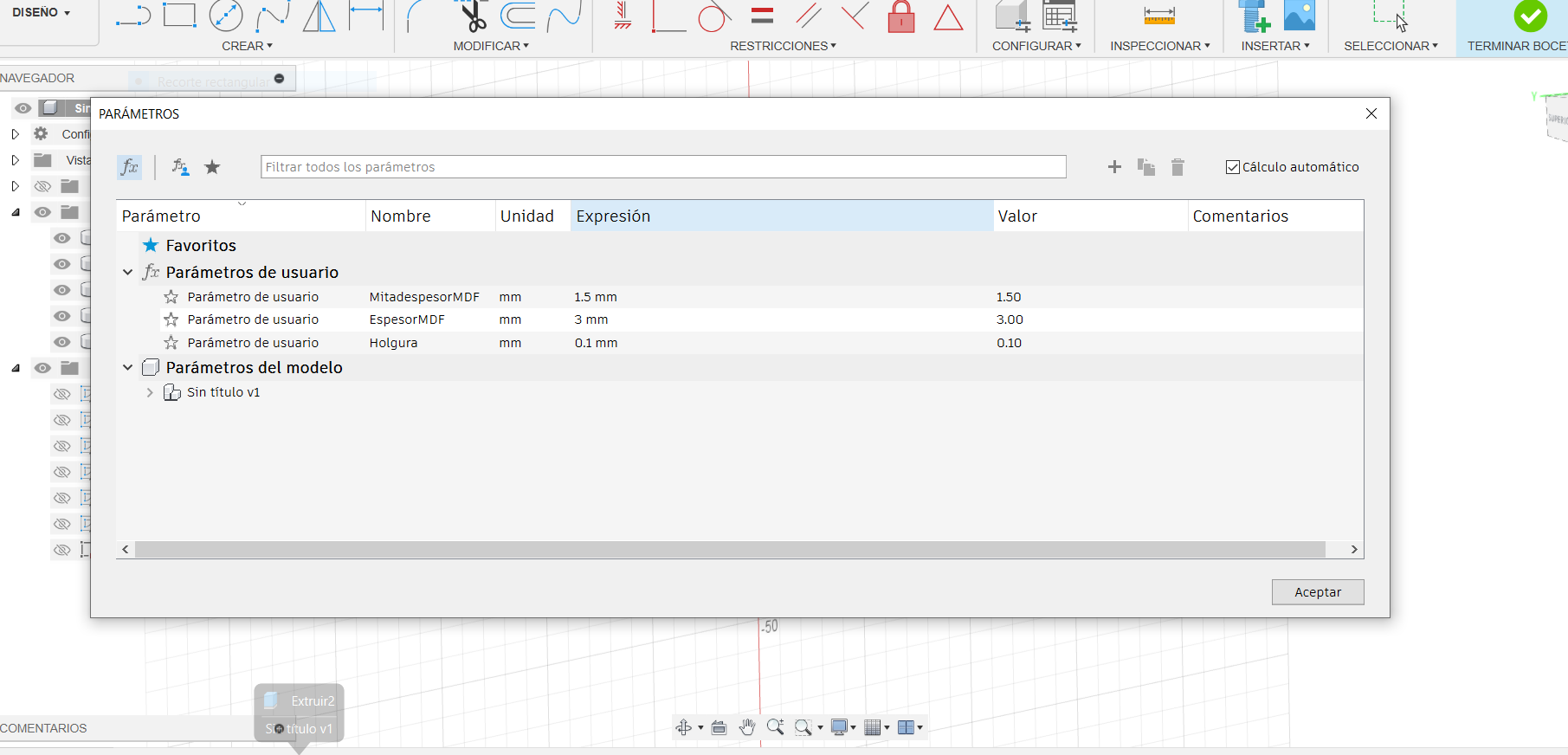
Task: Filter to user parameters icon
Action: (x=180, y=167)
